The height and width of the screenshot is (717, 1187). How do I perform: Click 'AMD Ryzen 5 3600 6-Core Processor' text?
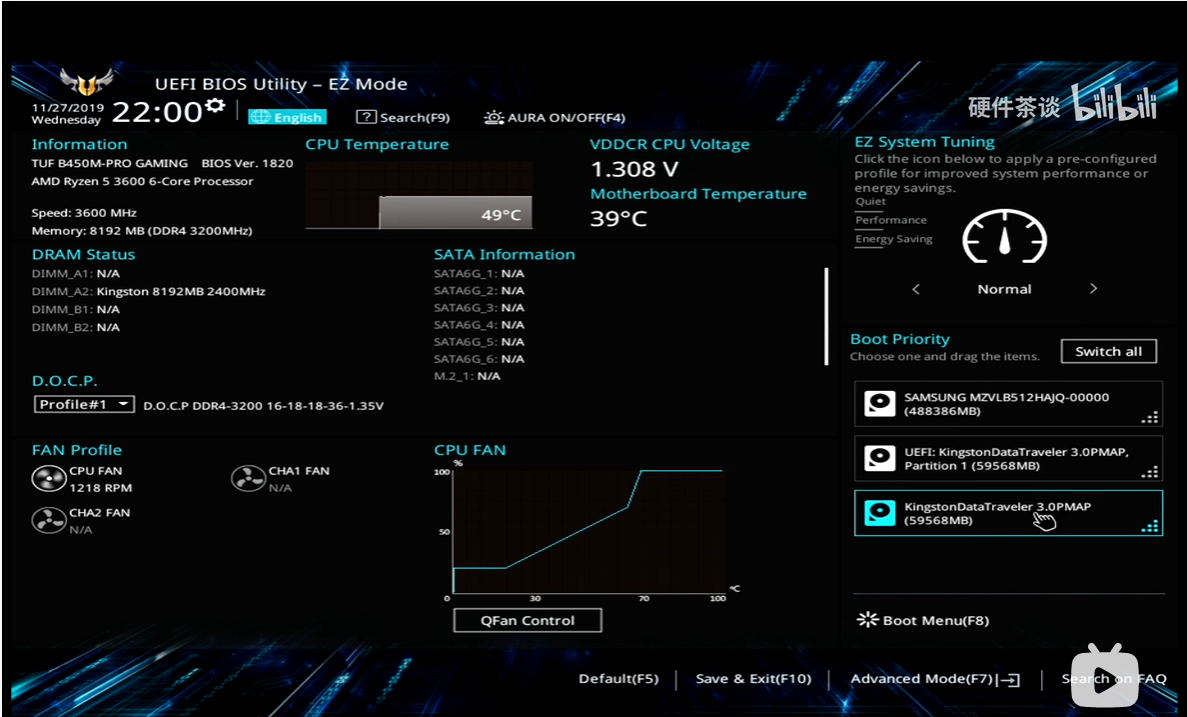[x=142, y=182]
